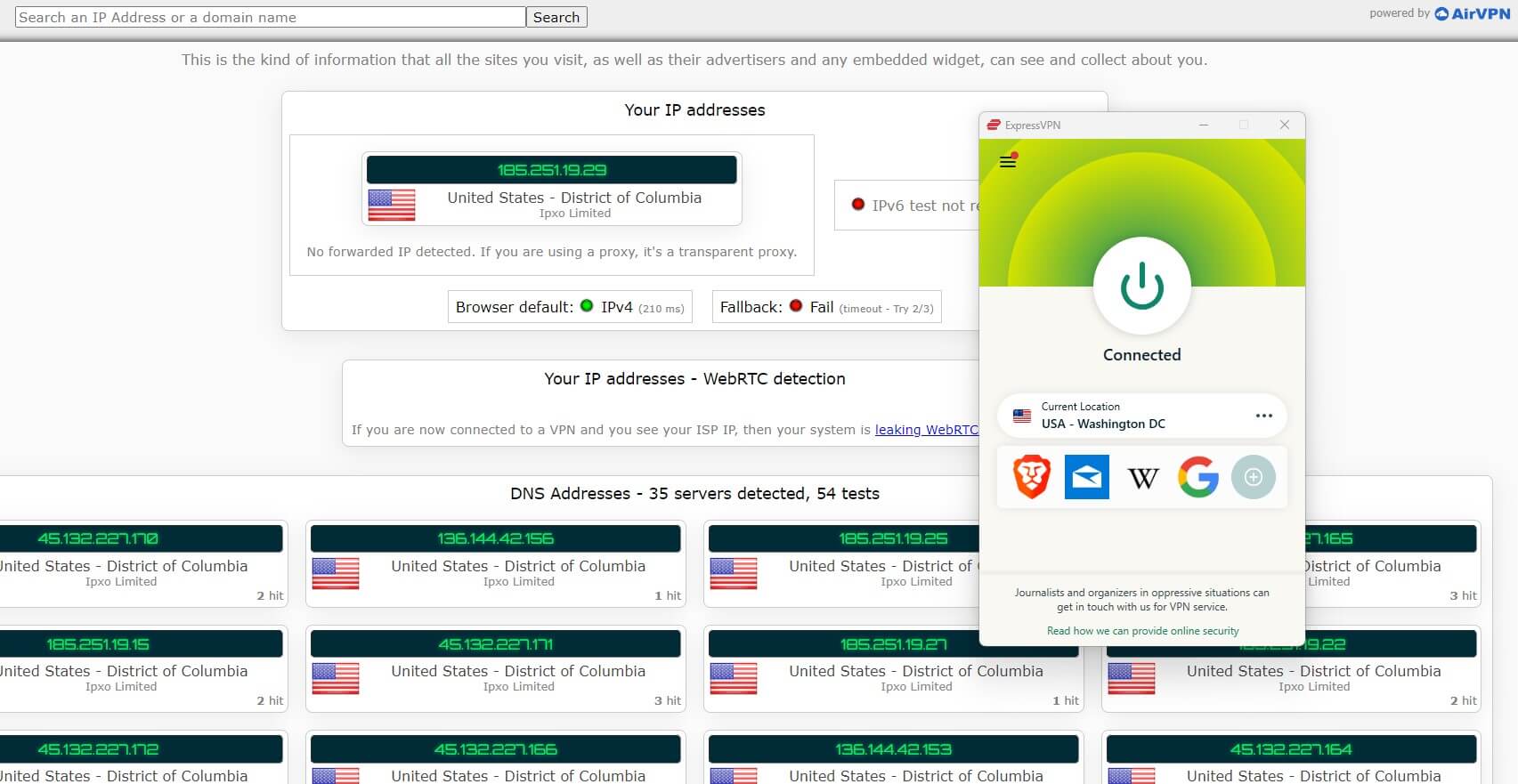Click Read how we can provide online security

[1142, 631]
